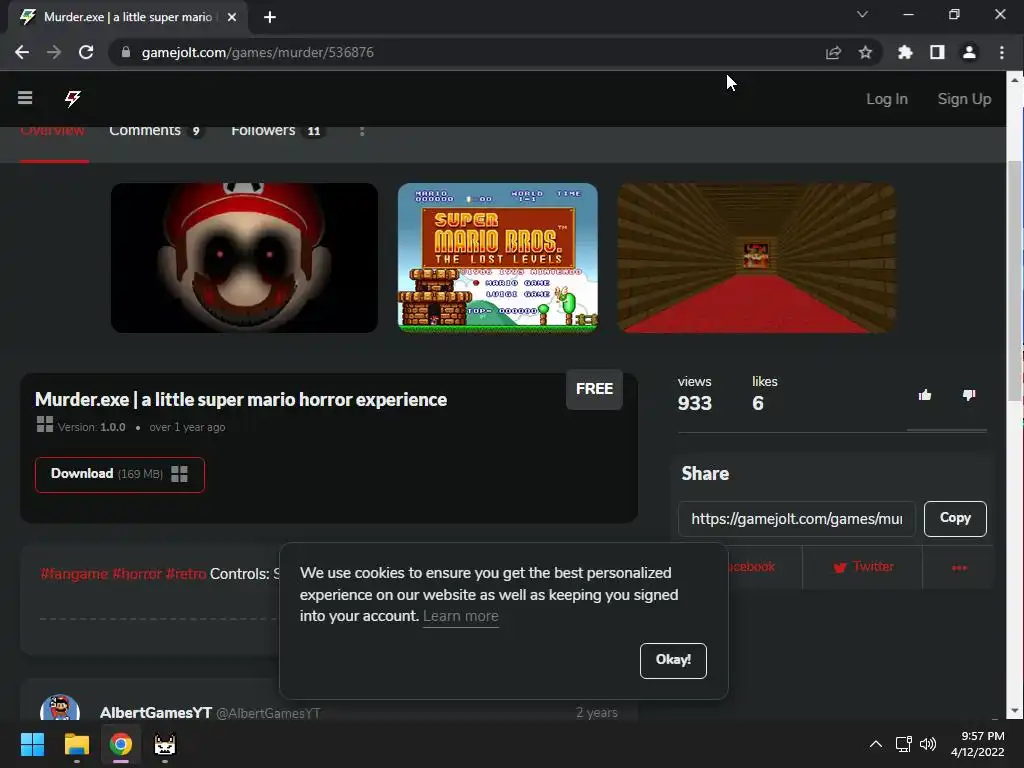Go back to previous page in Chrome

point(22,52)
